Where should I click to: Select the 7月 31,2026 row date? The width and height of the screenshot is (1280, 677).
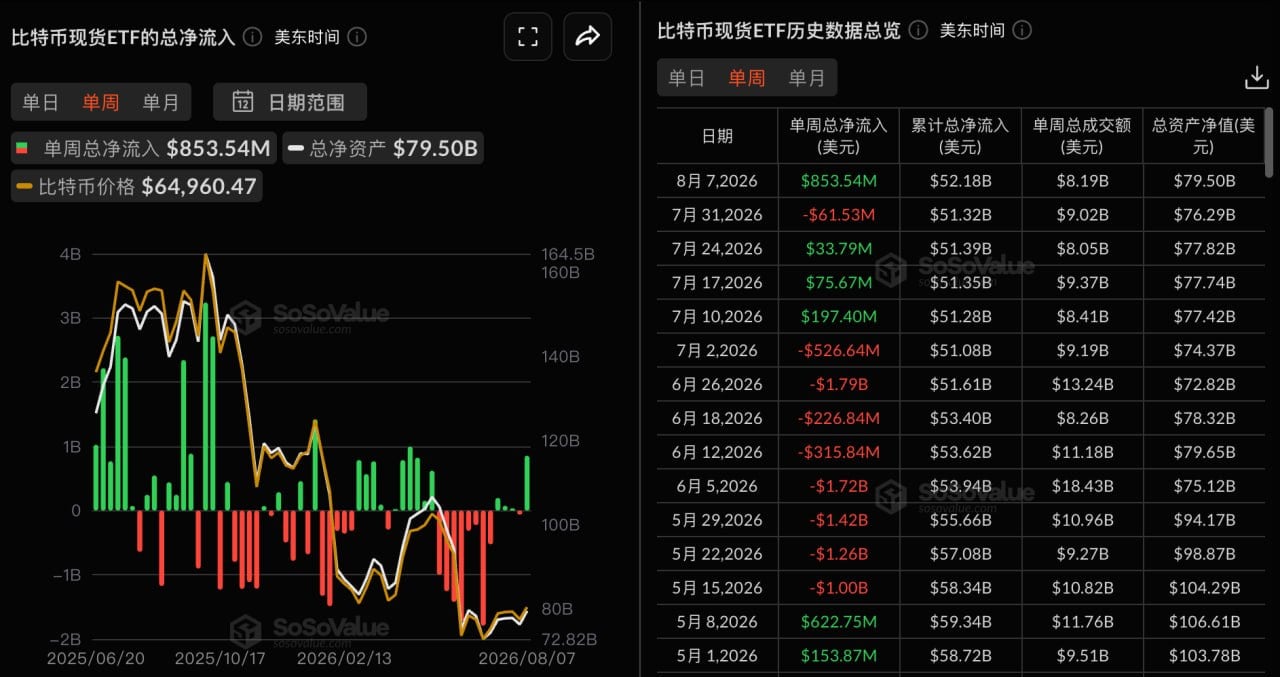717,215
